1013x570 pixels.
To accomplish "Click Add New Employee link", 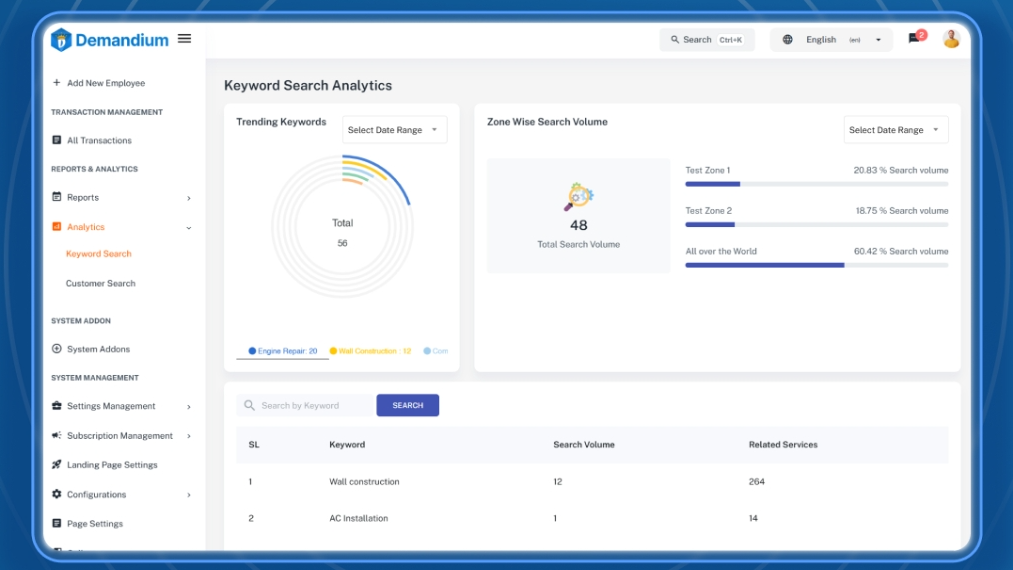I will click(x=105, y=83).
